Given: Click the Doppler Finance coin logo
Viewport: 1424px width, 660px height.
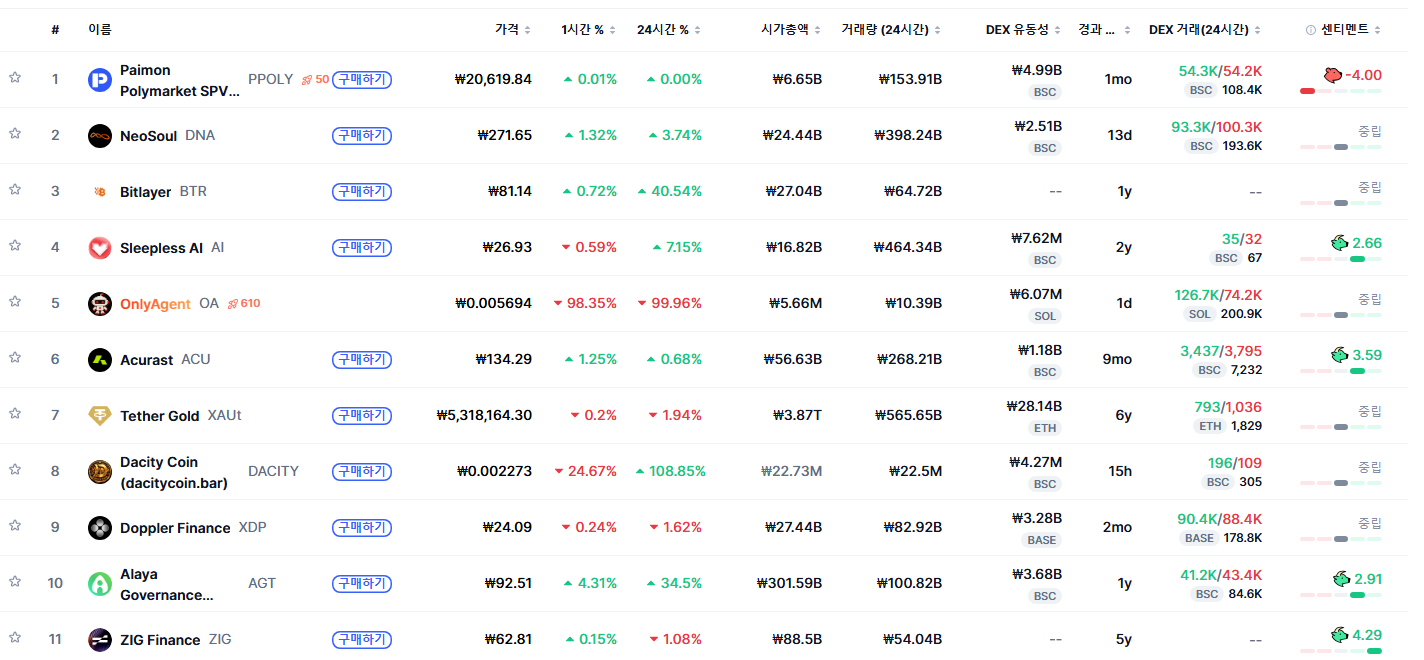Looking at the screenshot, I should click(100, 528).
